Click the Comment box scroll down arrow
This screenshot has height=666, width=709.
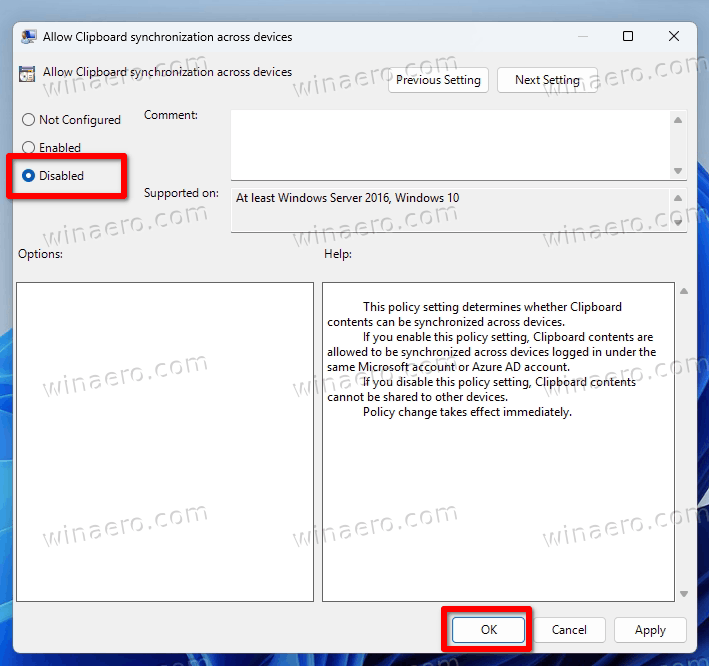678,170
